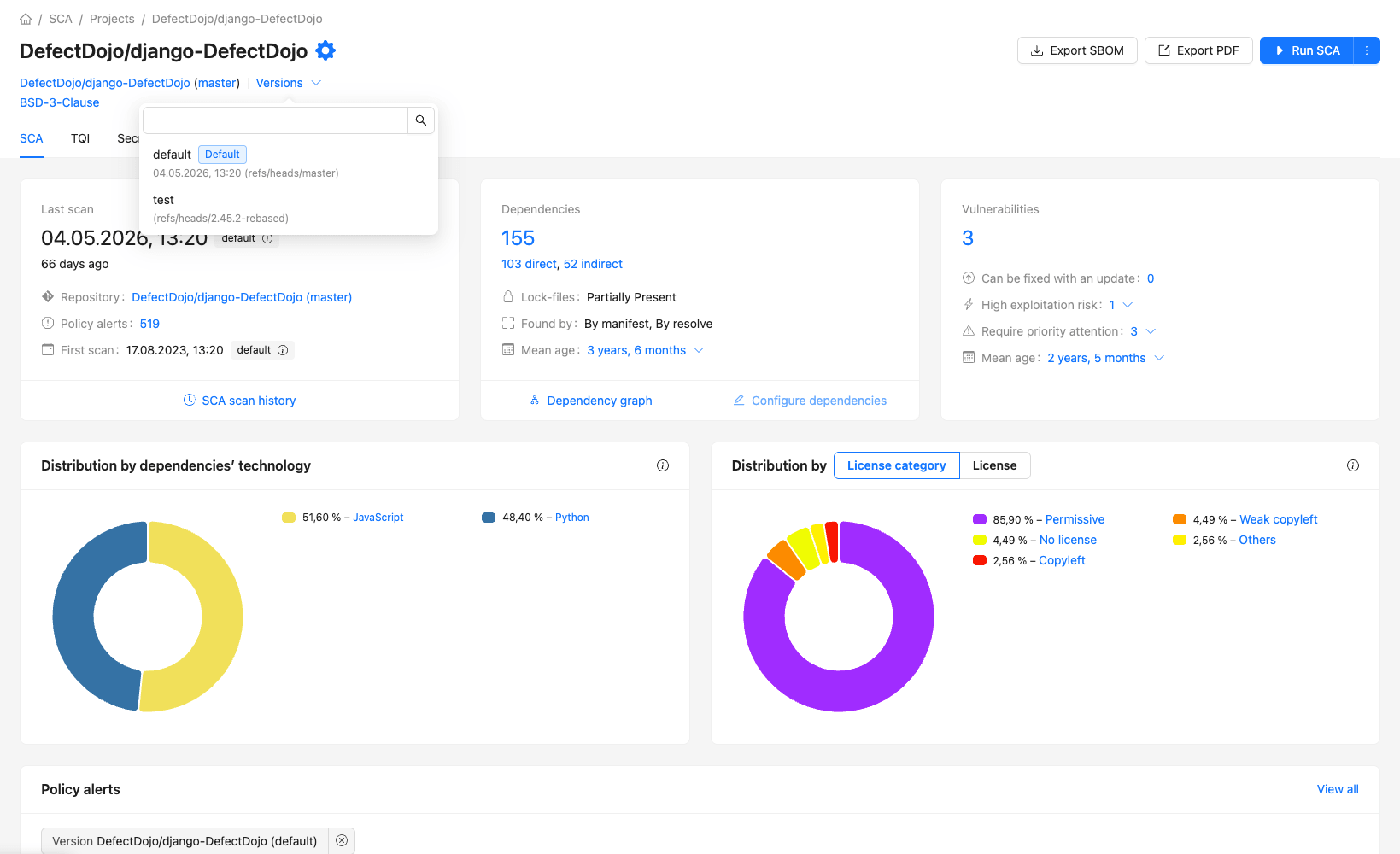Click the Vulnerabilities Mean age calendar icon
The height and width of the screenshot is (854, 1400).
click(x=969, y=357)
